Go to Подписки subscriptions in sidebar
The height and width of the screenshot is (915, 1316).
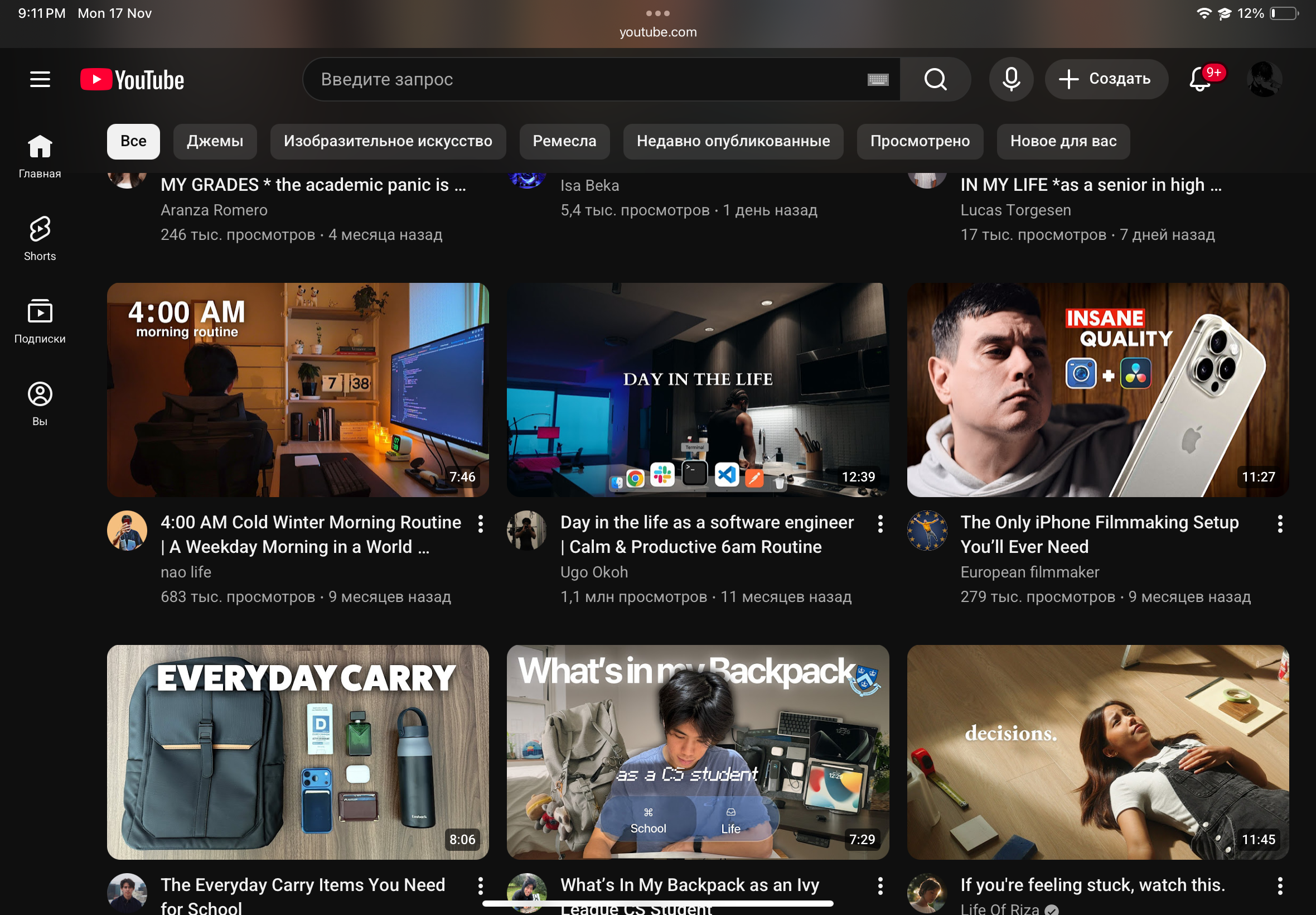[40, 321]
